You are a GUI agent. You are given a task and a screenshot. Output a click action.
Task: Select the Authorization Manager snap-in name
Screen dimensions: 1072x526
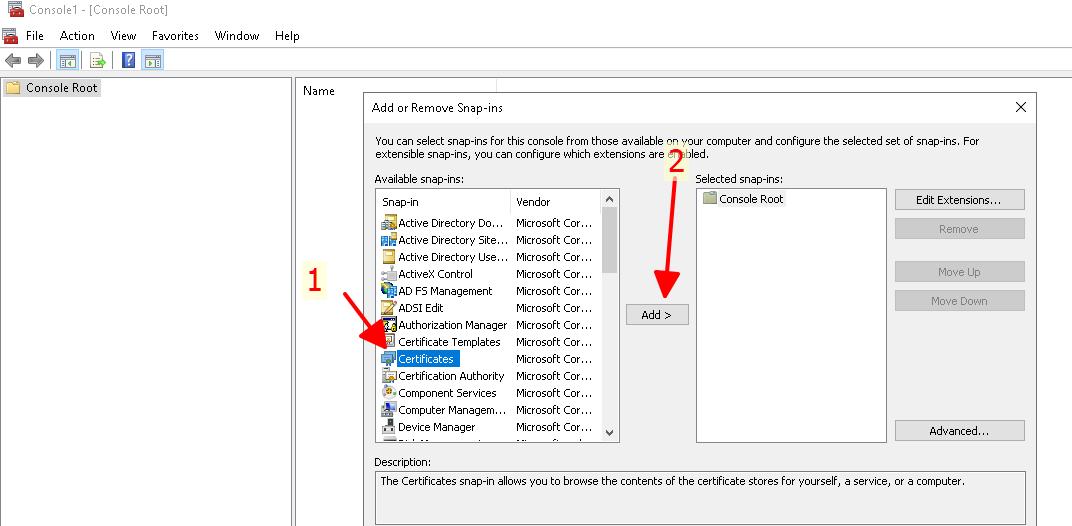coord(453,325)
